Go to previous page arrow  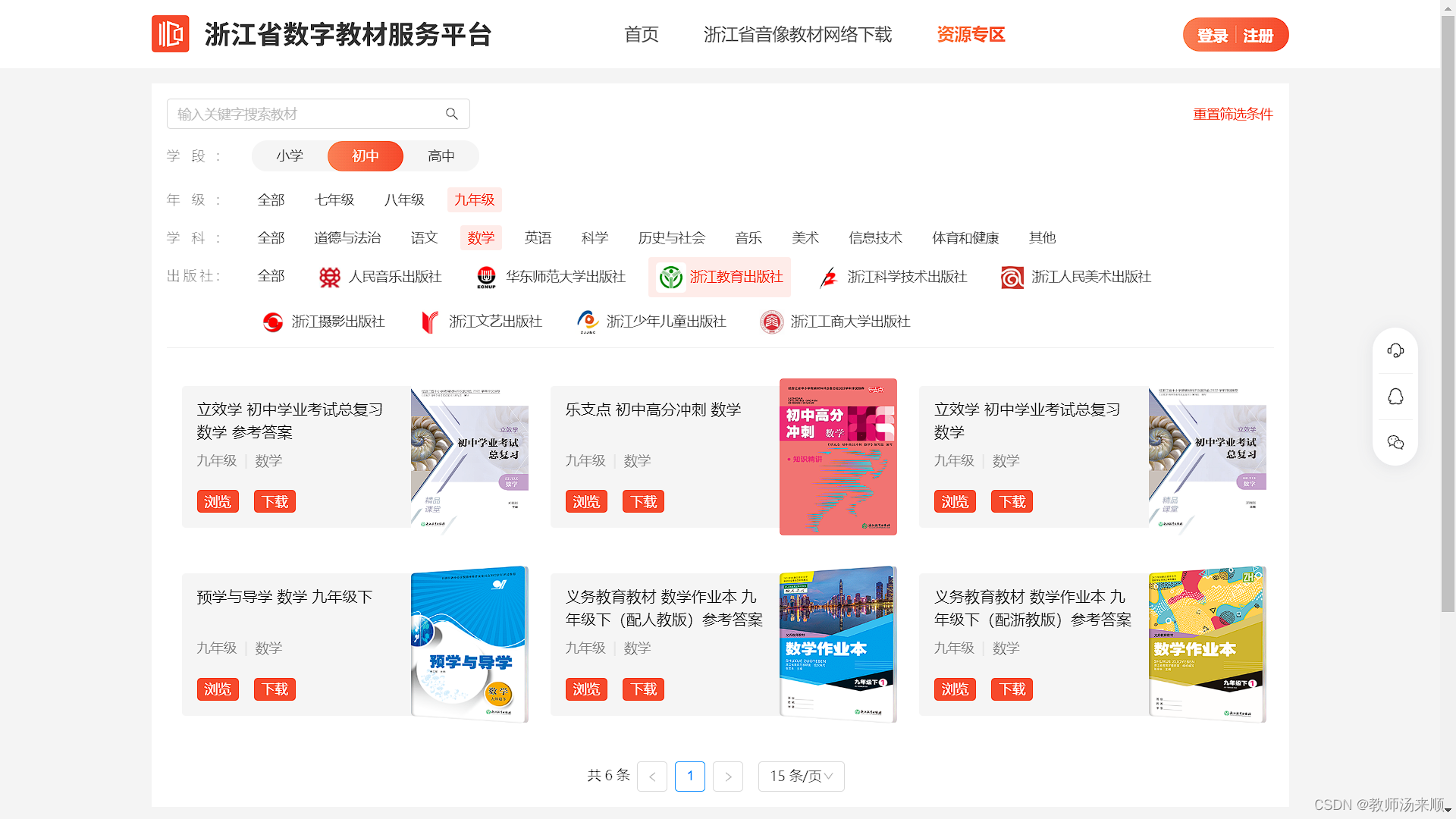652,776
